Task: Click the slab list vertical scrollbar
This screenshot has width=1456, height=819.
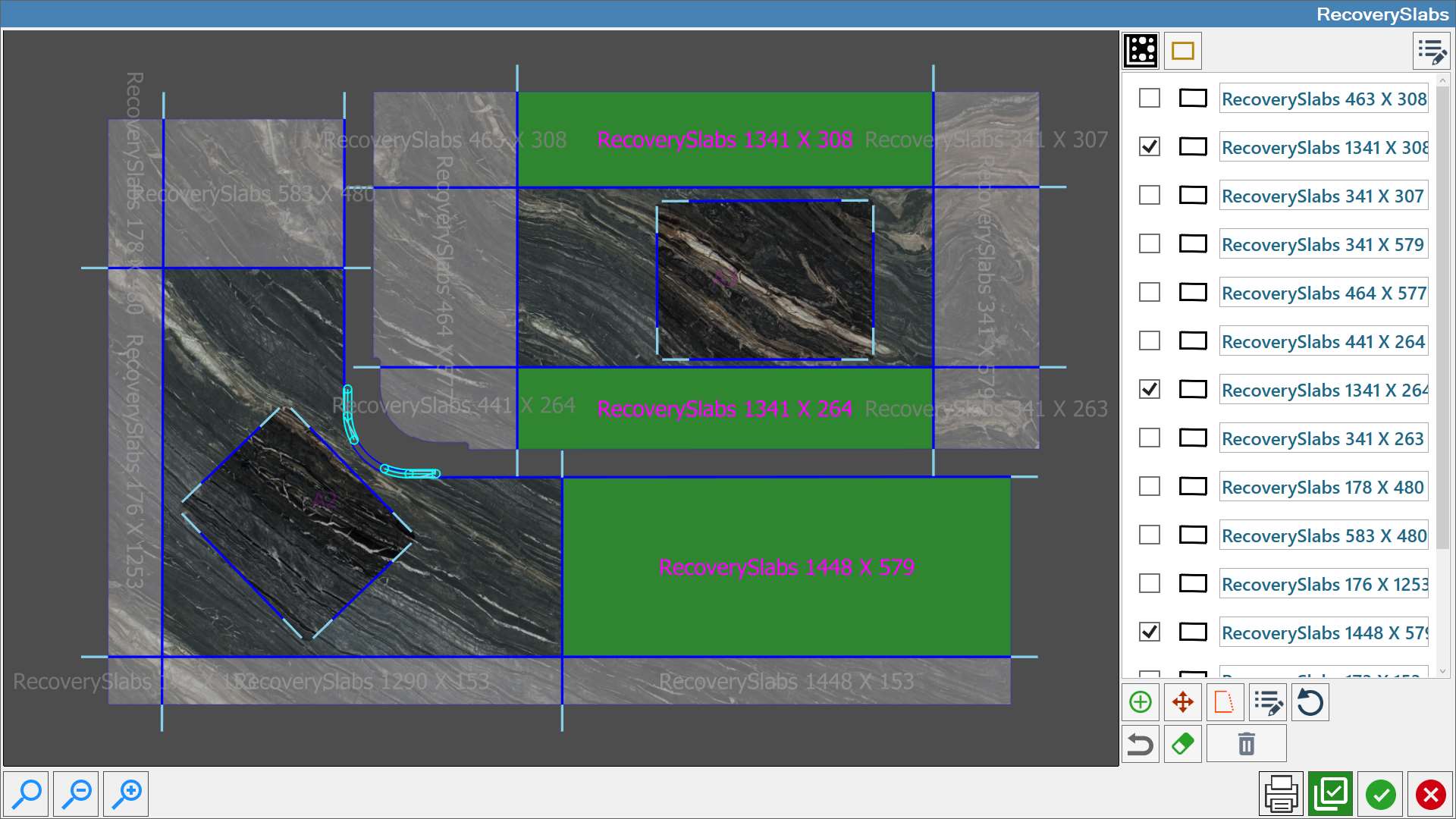Action: tap(1442, 318)
